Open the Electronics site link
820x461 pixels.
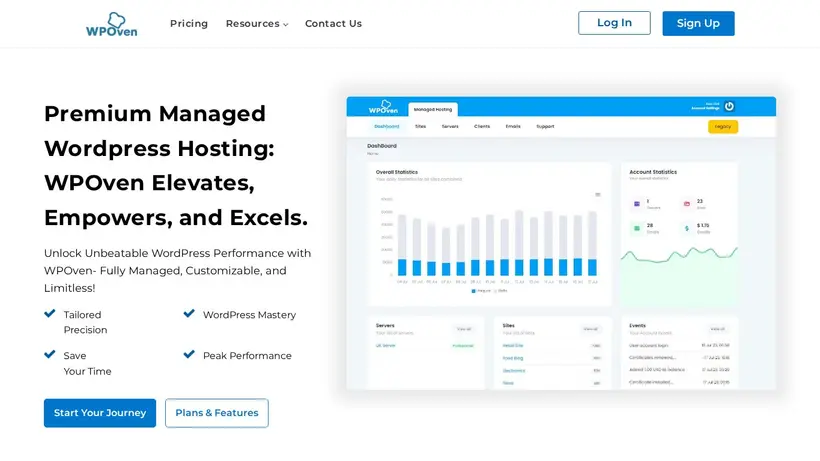click(x=514, y=371)
